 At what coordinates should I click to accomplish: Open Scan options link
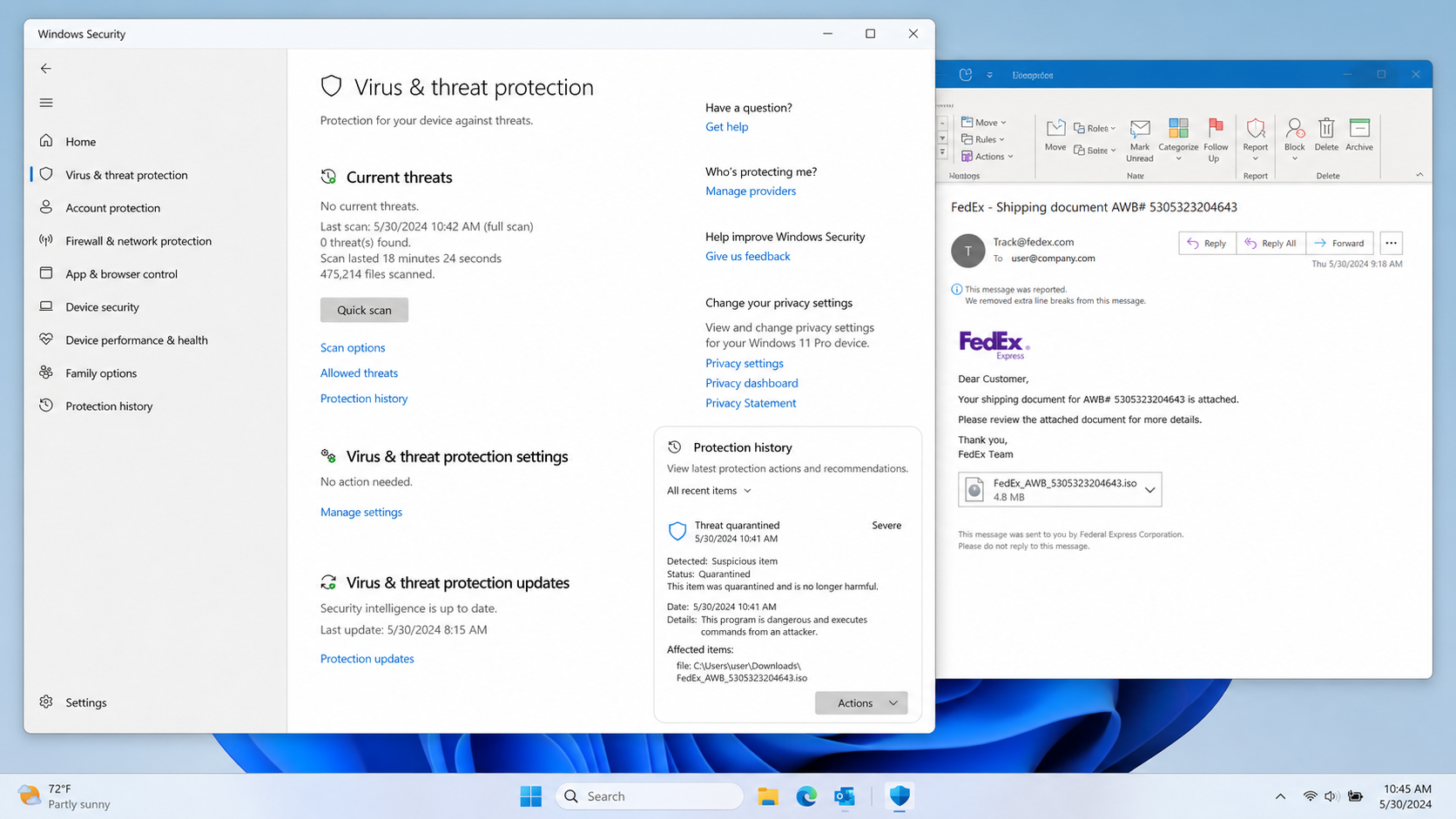353,347
